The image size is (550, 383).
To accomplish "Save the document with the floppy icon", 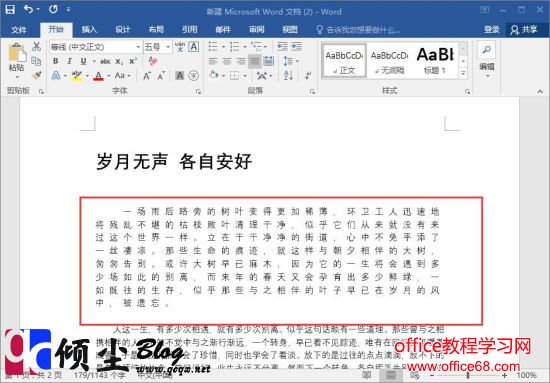I will tap(10, 9).
